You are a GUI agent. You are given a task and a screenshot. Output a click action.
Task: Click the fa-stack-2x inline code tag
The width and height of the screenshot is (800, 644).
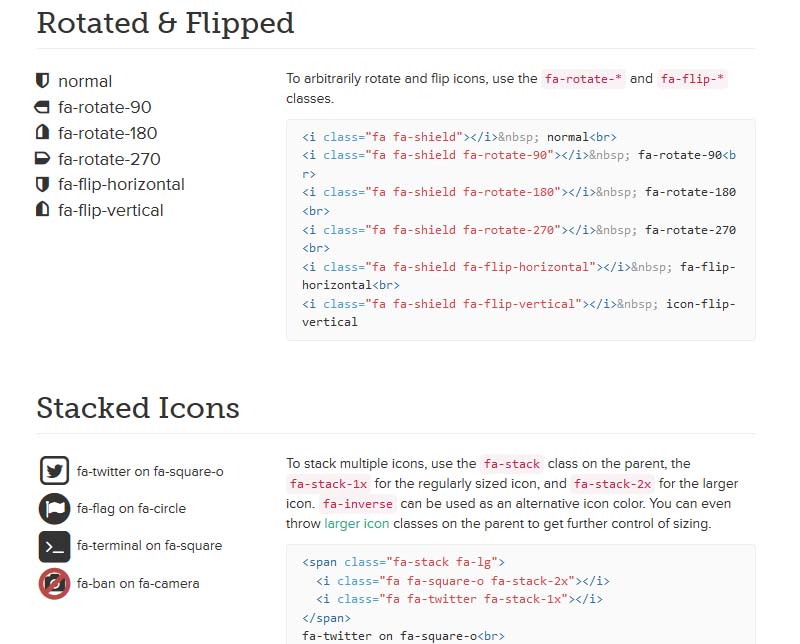click(611, 484)
